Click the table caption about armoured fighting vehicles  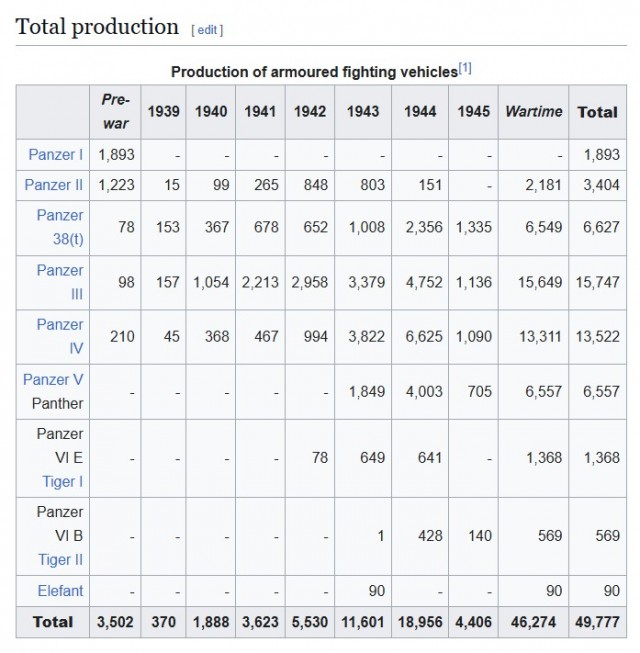pyautogui.click(x=314, y=72)
